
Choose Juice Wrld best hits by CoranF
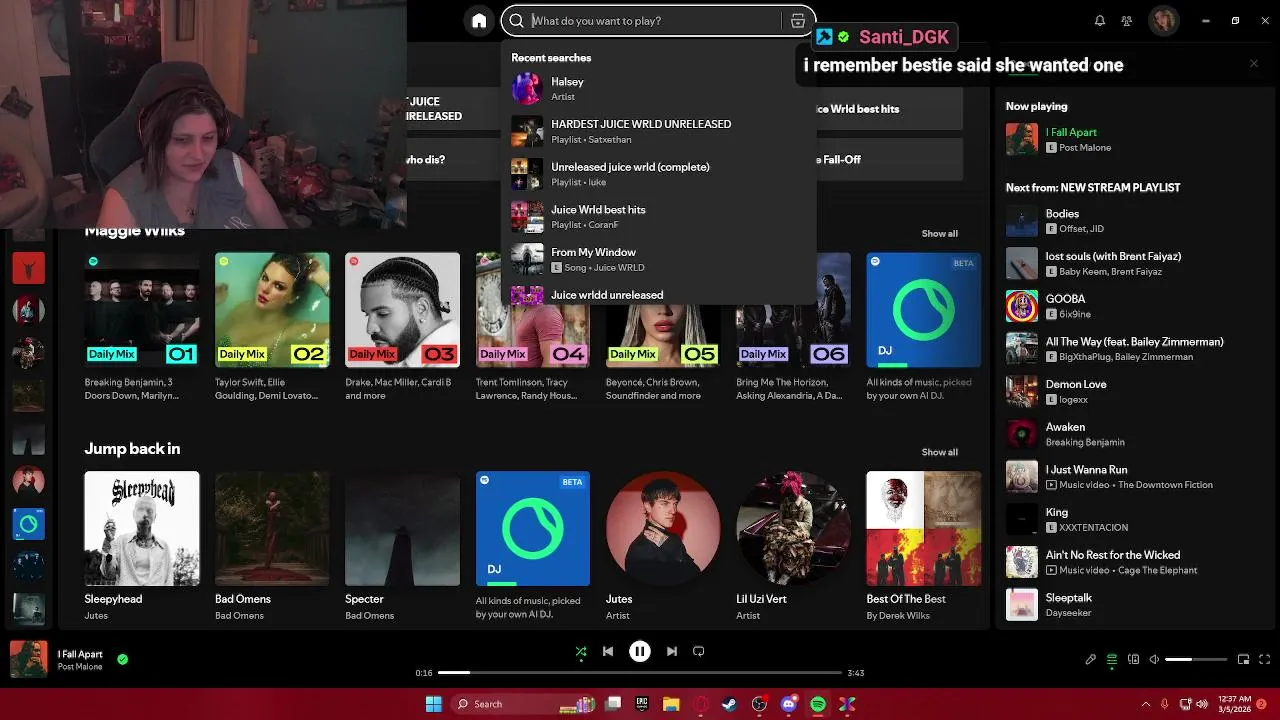pyautogui.click(x=659, y=217)
